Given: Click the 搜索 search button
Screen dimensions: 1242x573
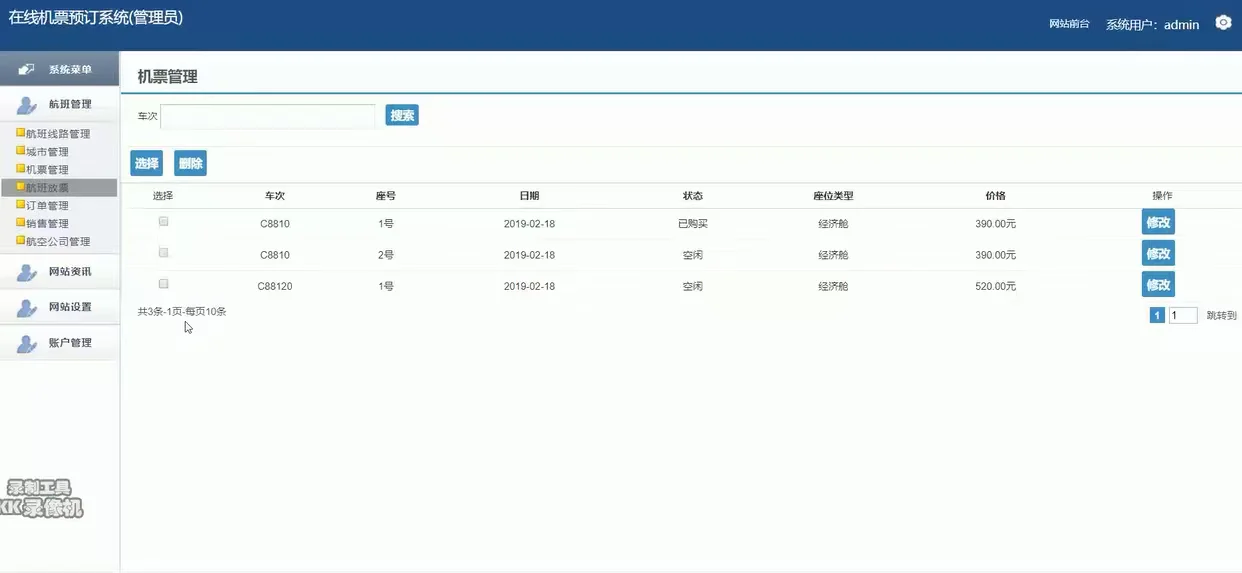Looking at the screenshot, I should coord(402,115).
